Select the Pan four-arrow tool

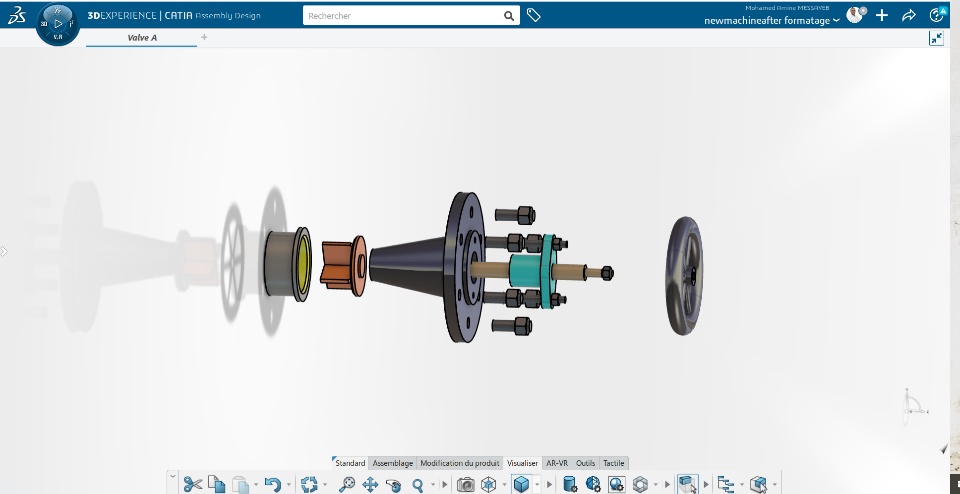coord(370,485)
